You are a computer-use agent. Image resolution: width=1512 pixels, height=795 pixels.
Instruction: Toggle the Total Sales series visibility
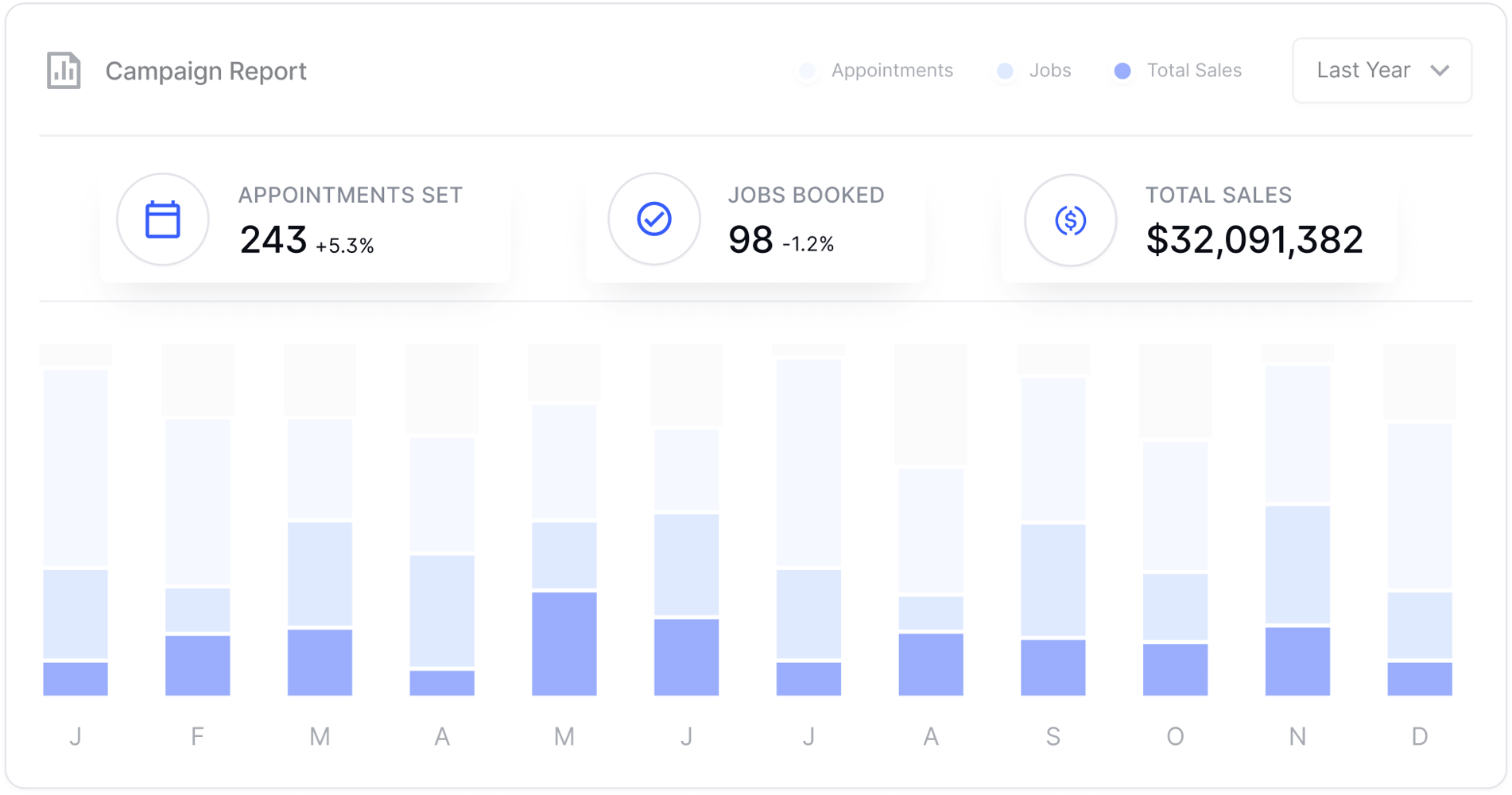pos(1177,70)
